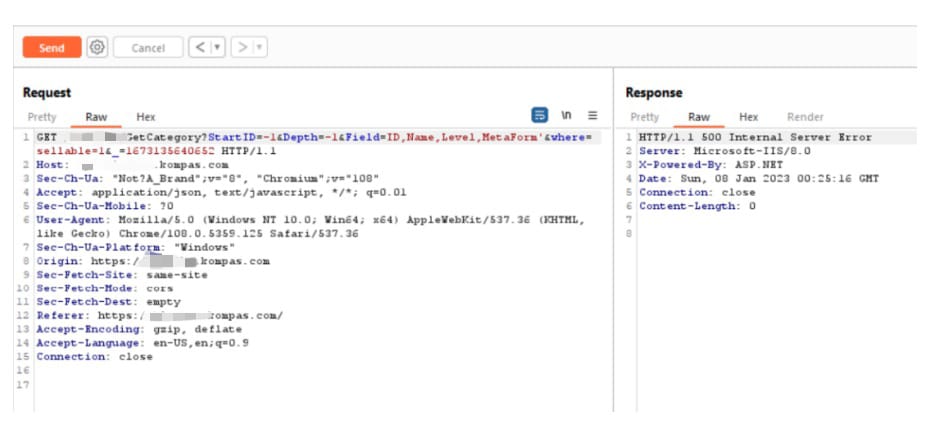
Task: Toggle the blue message wrap icon in Request
Action: [x=540, y=115]
